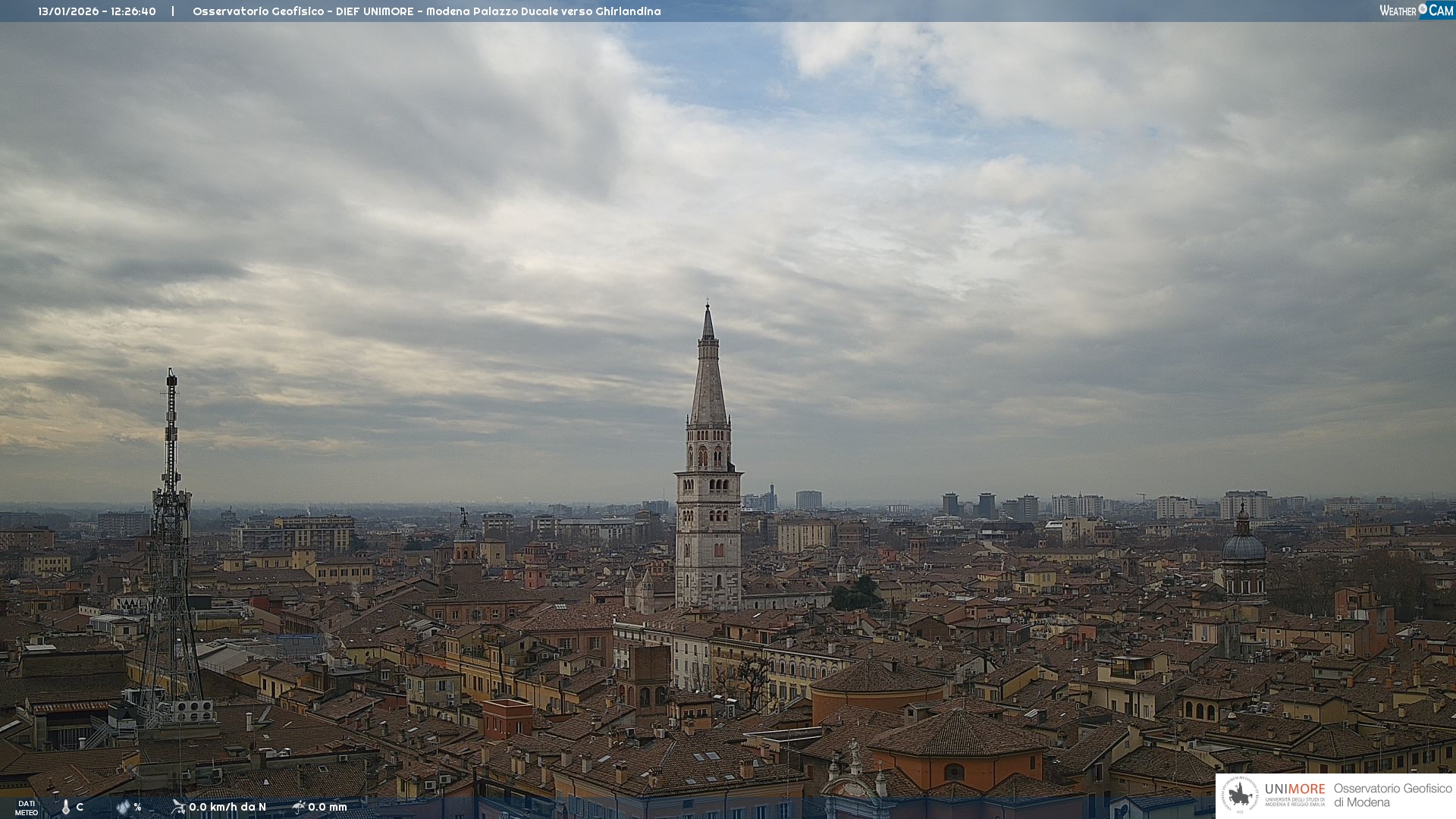Image resolution: width=1456 pixels, height=819 pixels.
Task: Click the 0.0 mm rainfall reading
Action: tap(328, 807)
